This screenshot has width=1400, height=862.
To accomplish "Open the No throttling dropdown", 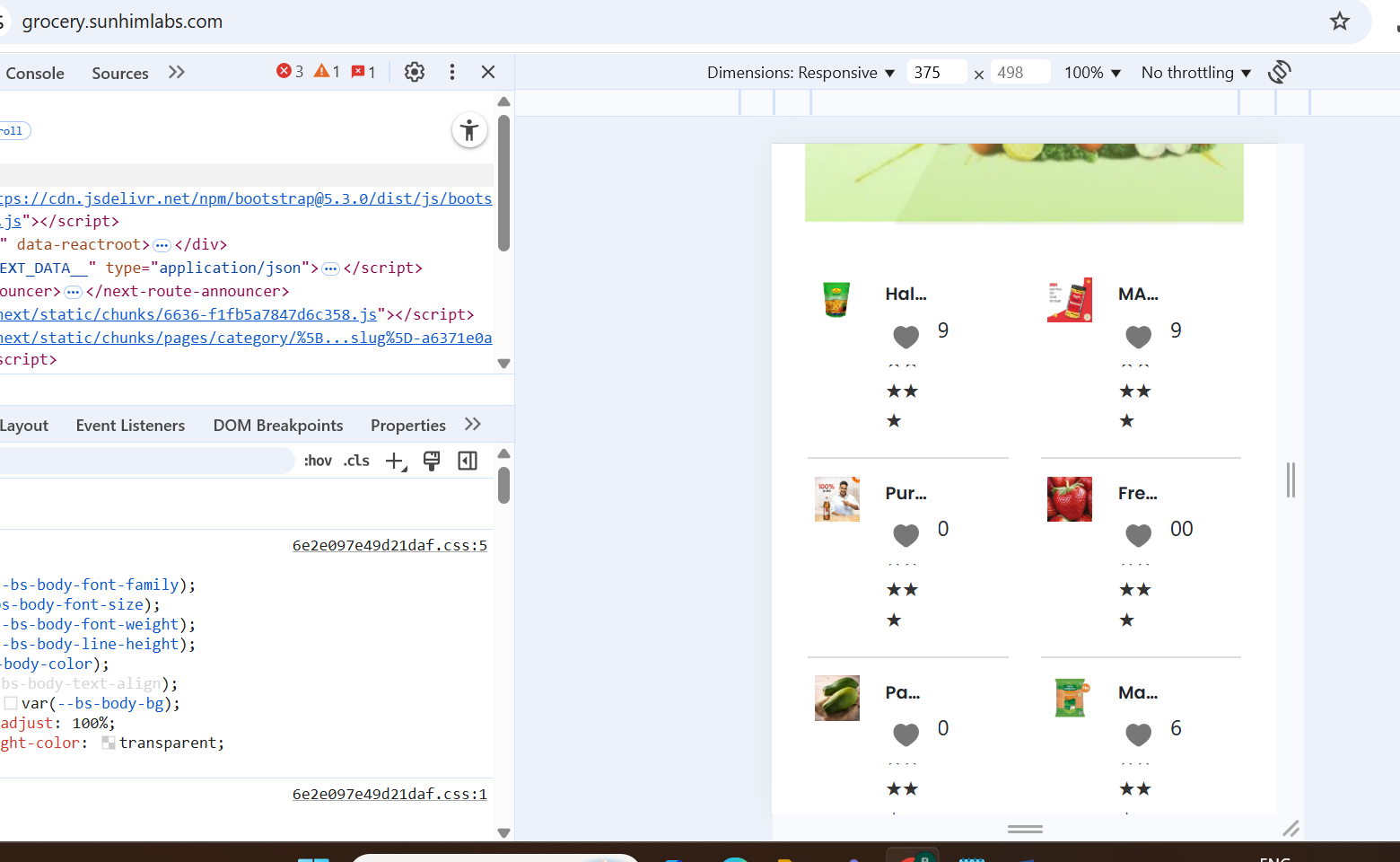I will point(1196,73).
